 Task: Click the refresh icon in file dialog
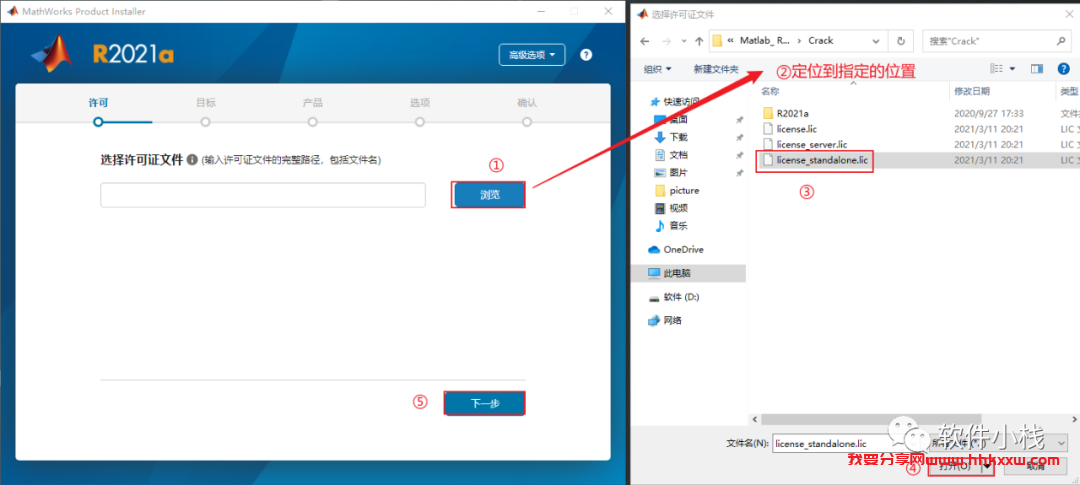900,41
